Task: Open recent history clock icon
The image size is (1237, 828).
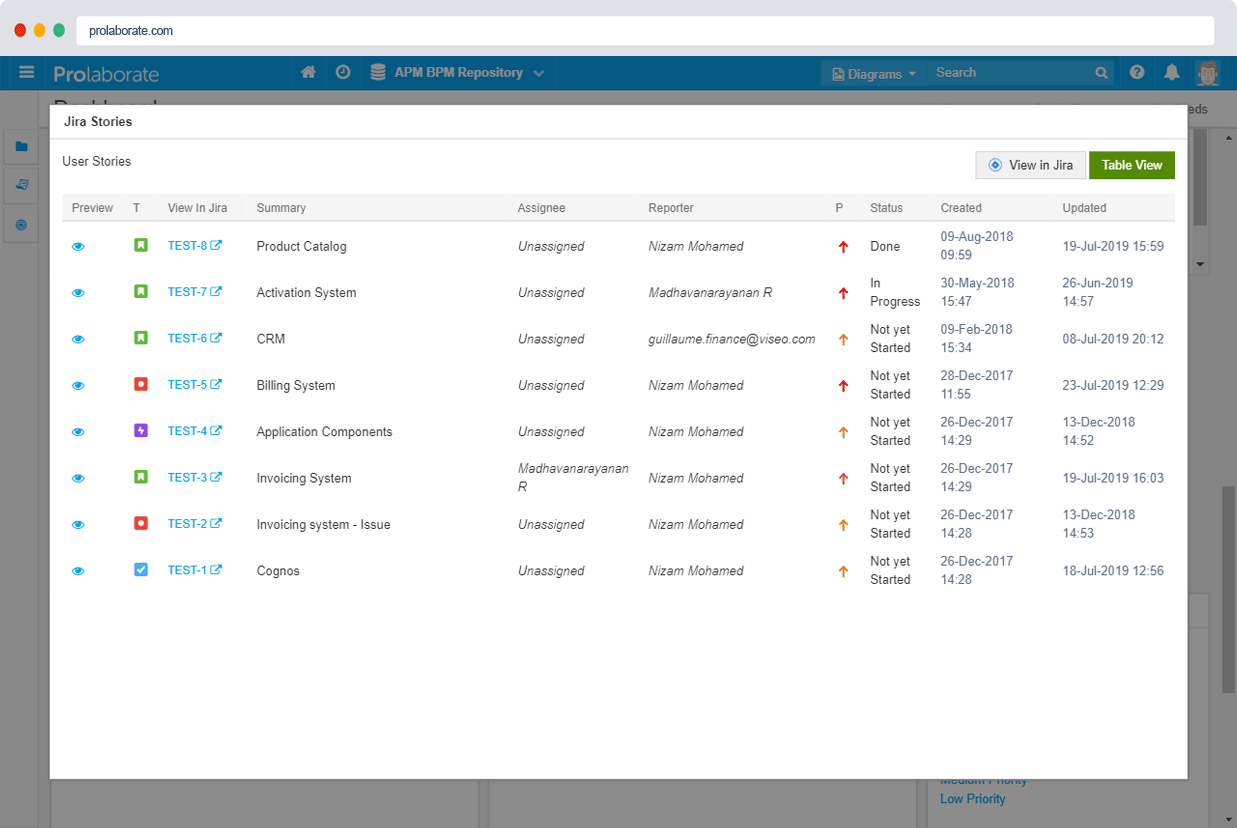Action: tap(343, 72)
